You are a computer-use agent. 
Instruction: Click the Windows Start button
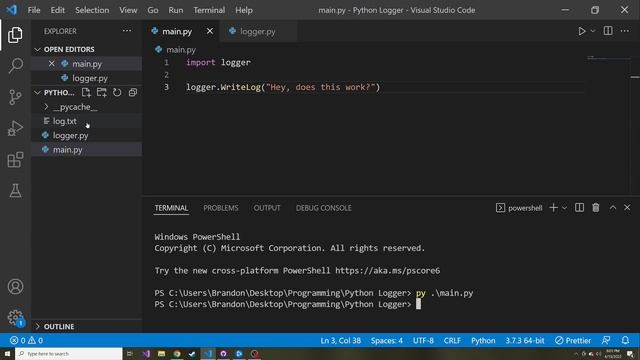tap(7, 353)
